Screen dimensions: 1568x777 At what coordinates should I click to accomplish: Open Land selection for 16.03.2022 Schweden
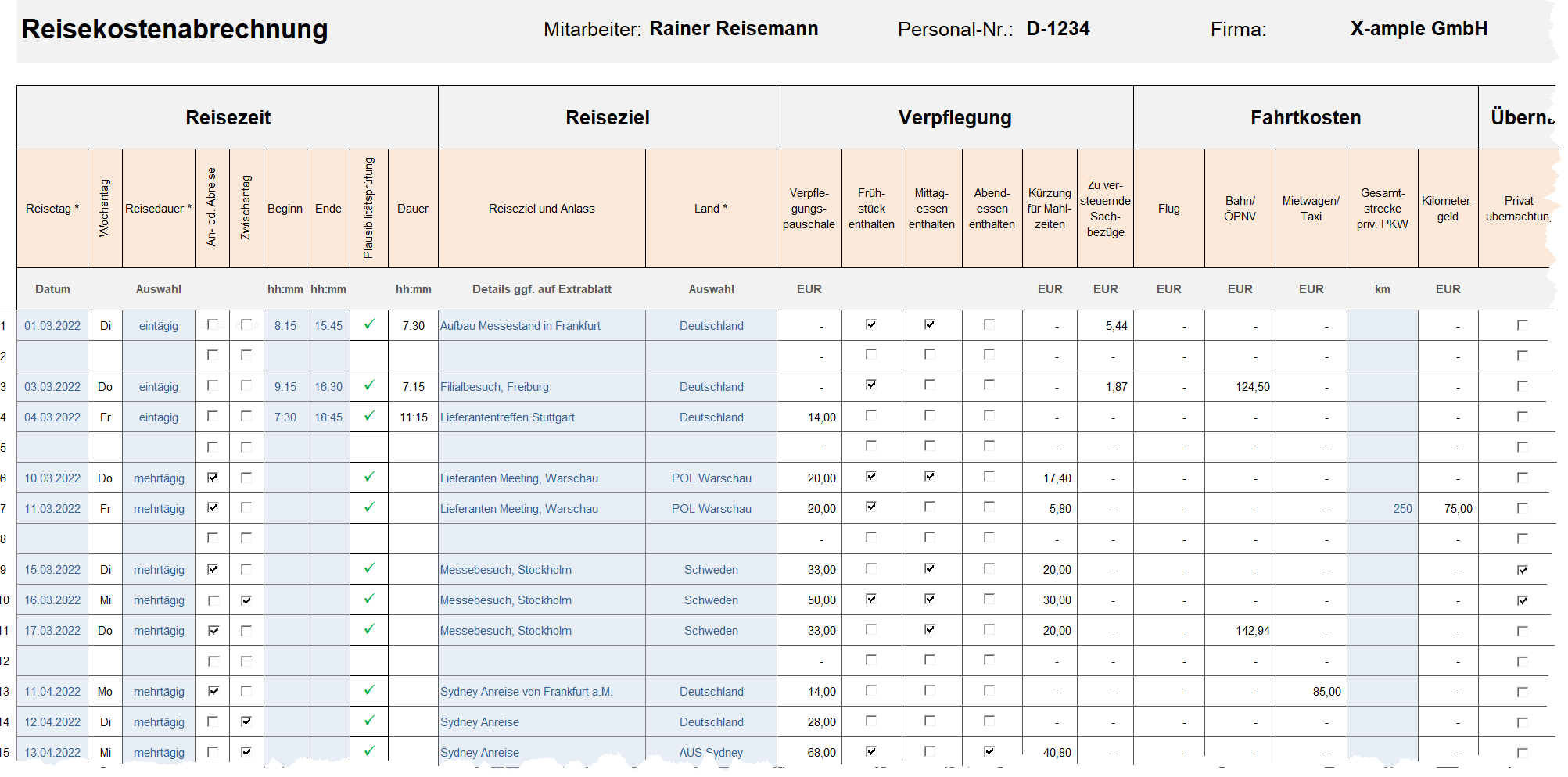711,600
